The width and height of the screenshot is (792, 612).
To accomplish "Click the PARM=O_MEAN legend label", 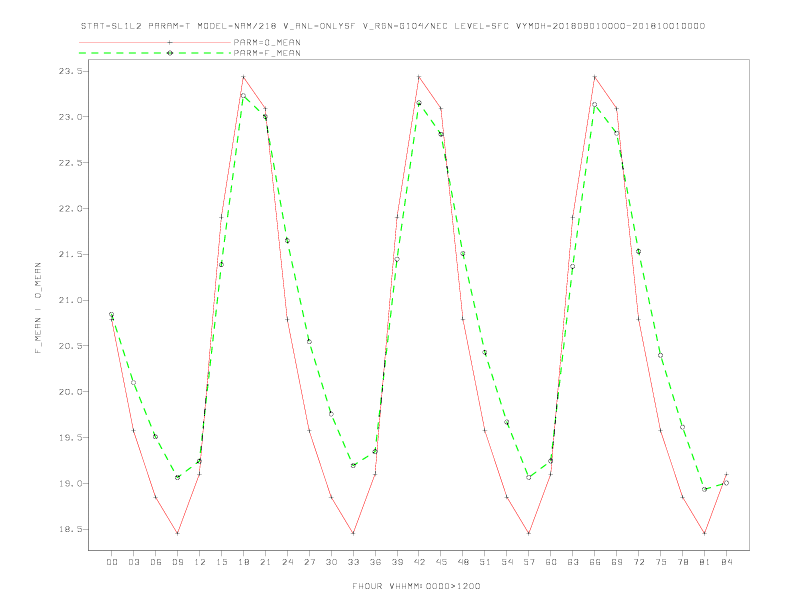I will tap(267, 42).
